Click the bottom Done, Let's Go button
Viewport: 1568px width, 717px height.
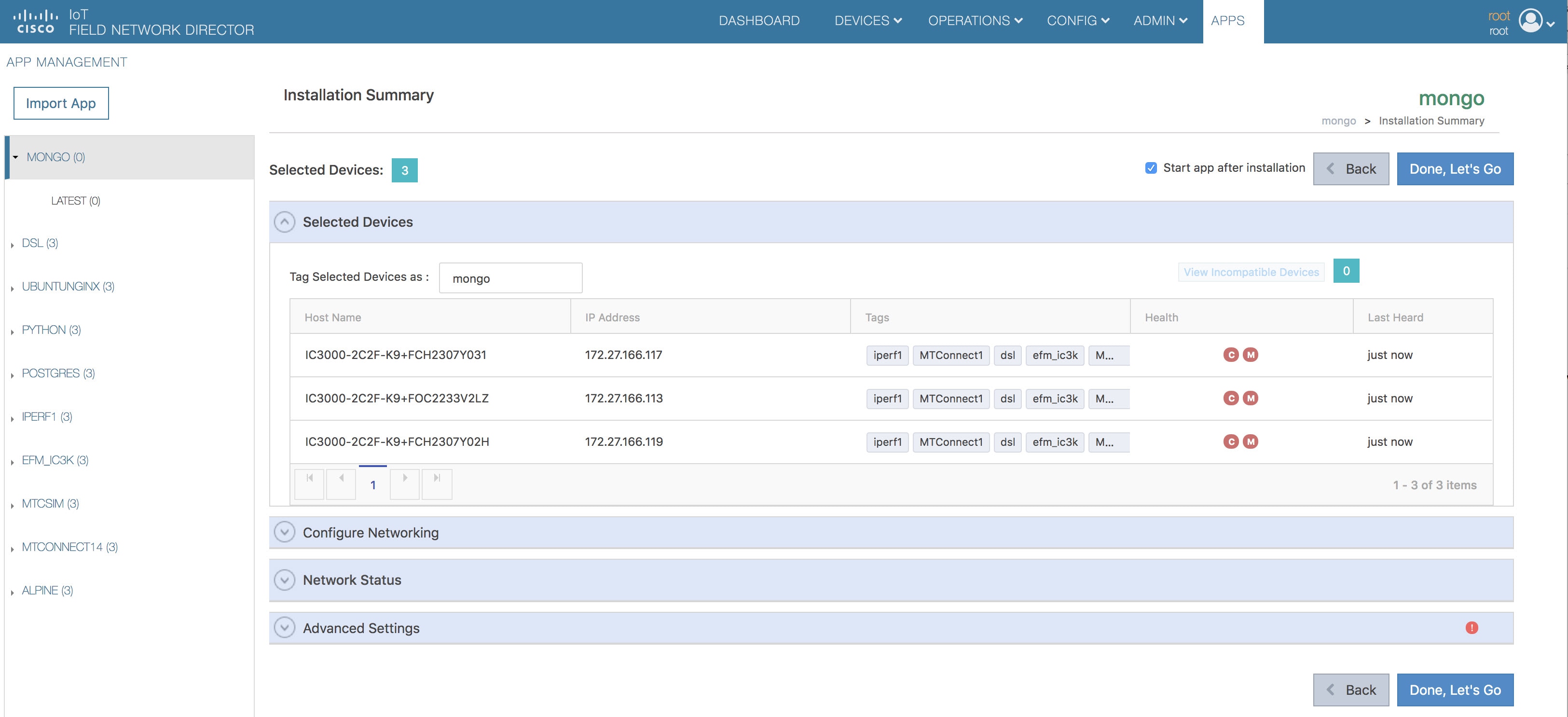pos(1455,689)
